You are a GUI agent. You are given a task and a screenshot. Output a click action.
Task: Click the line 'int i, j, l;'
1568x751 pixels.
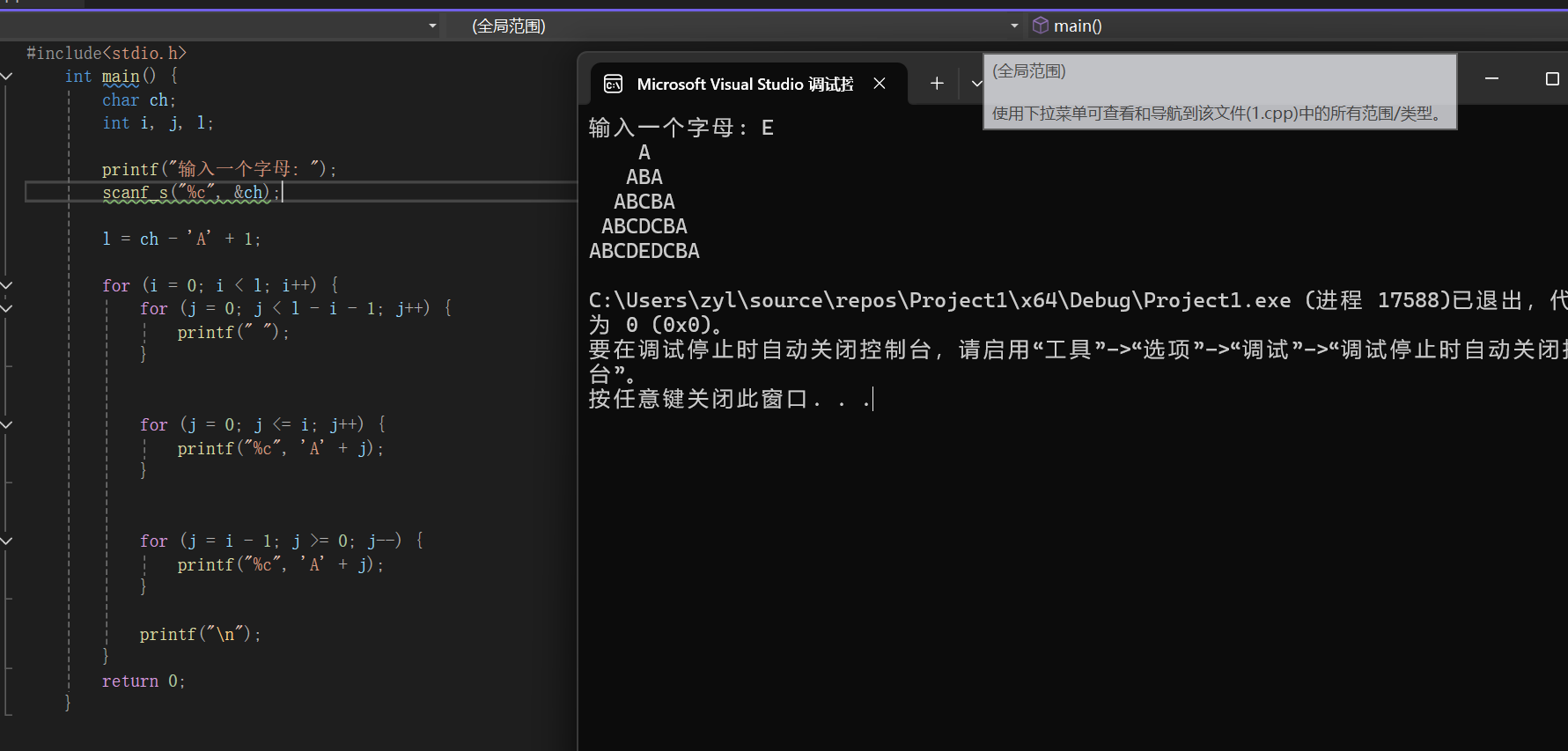pos(158,123)
